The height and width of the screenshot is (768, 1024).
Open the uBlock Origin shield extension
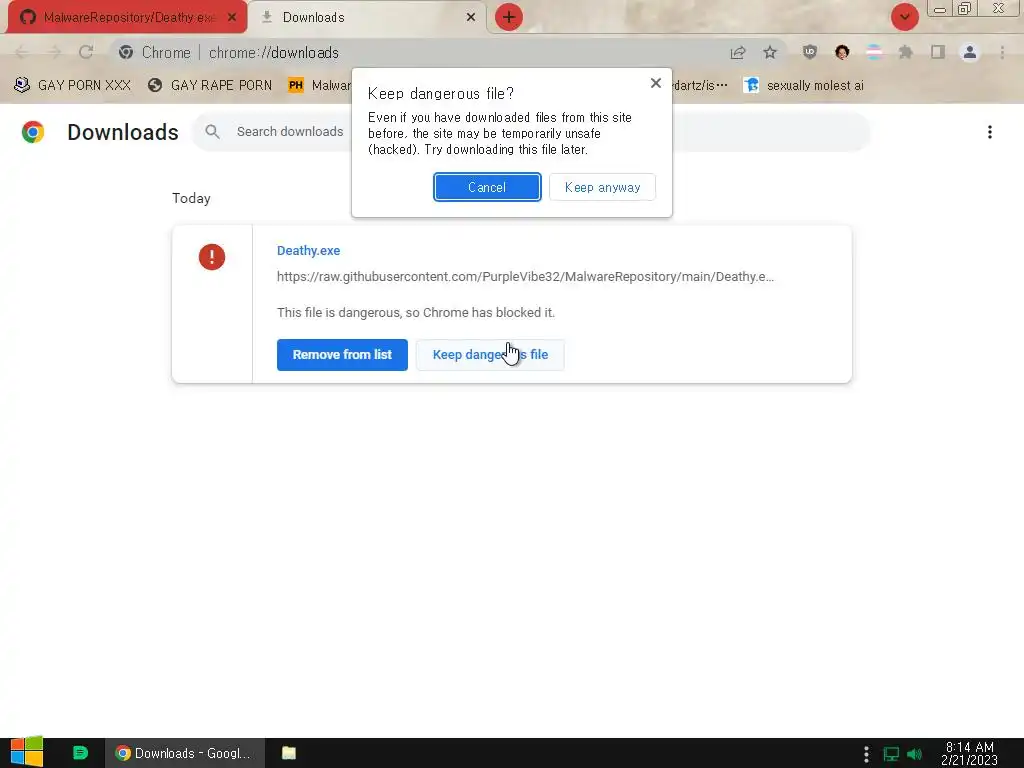click(810, 52)
